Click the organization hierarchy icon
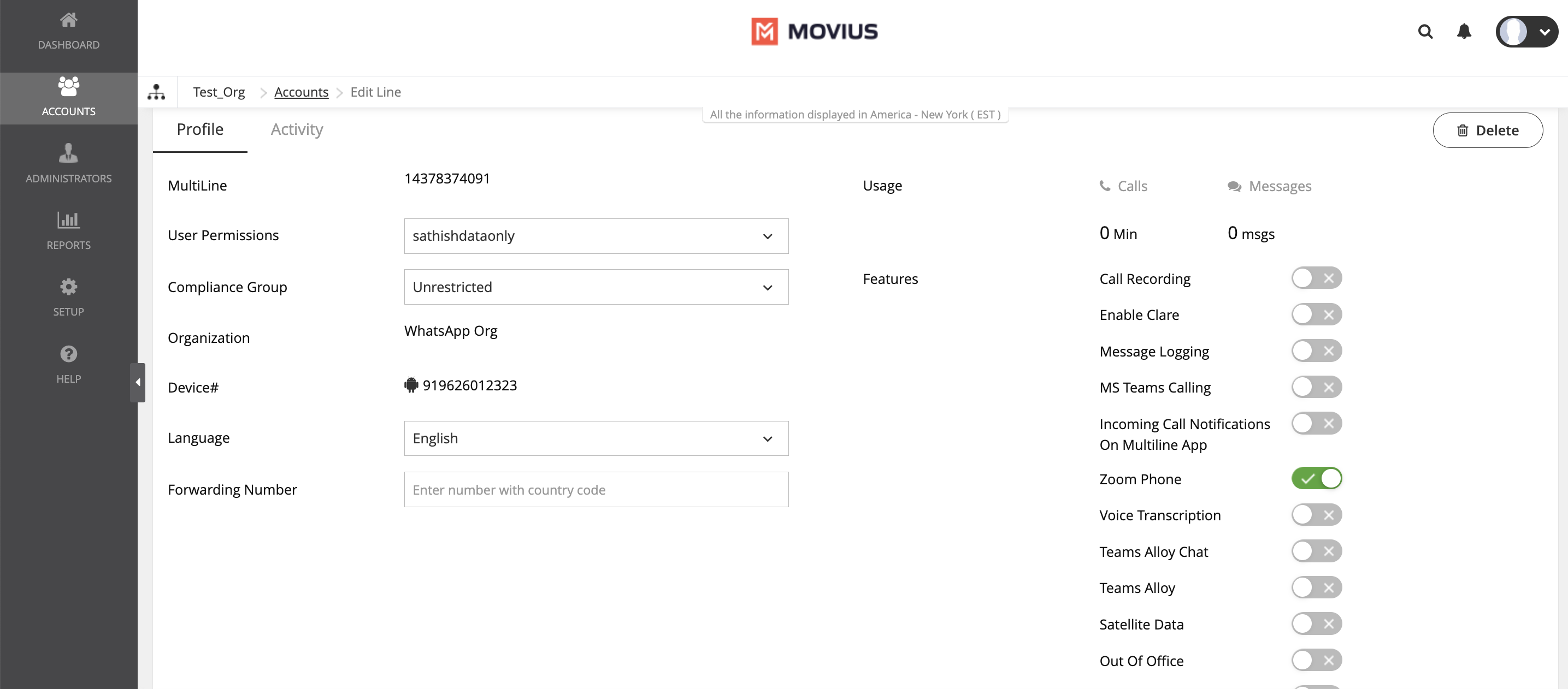 (156, 92)
